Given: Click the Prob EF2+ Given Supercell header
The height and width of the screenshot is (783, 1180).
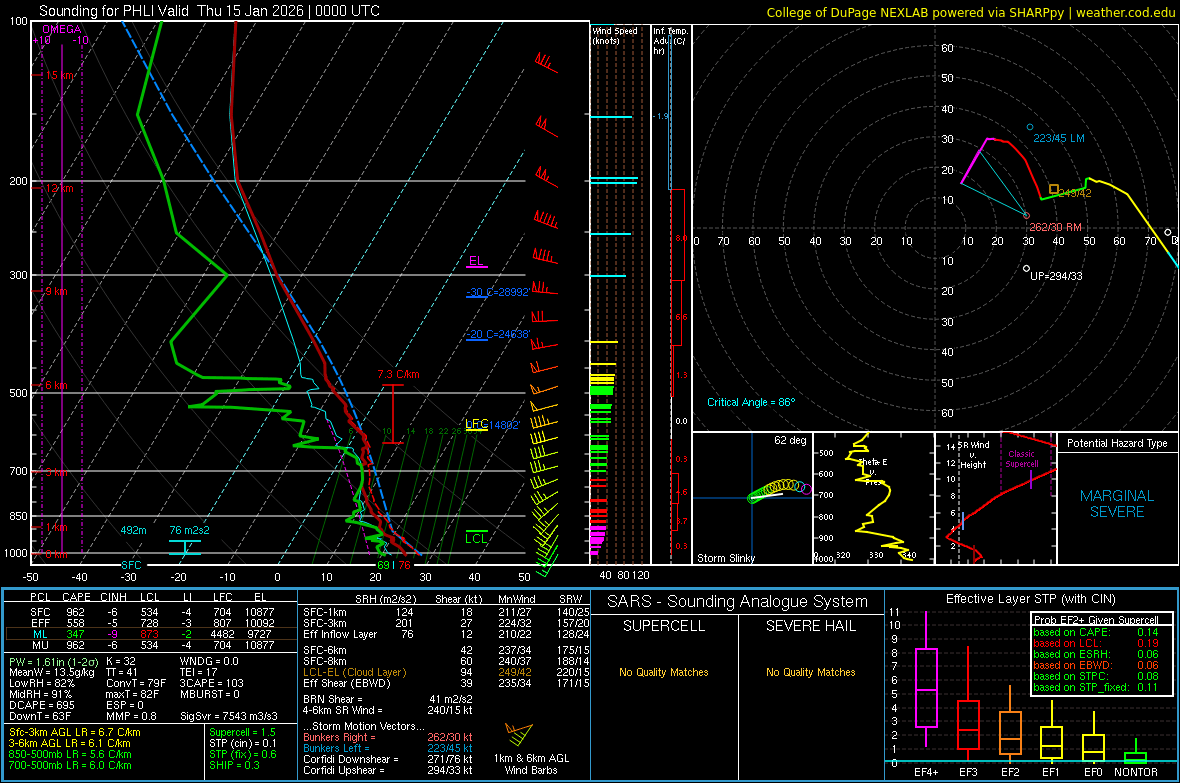Looking at the screenshot, I should click(x=1096, y=620).
